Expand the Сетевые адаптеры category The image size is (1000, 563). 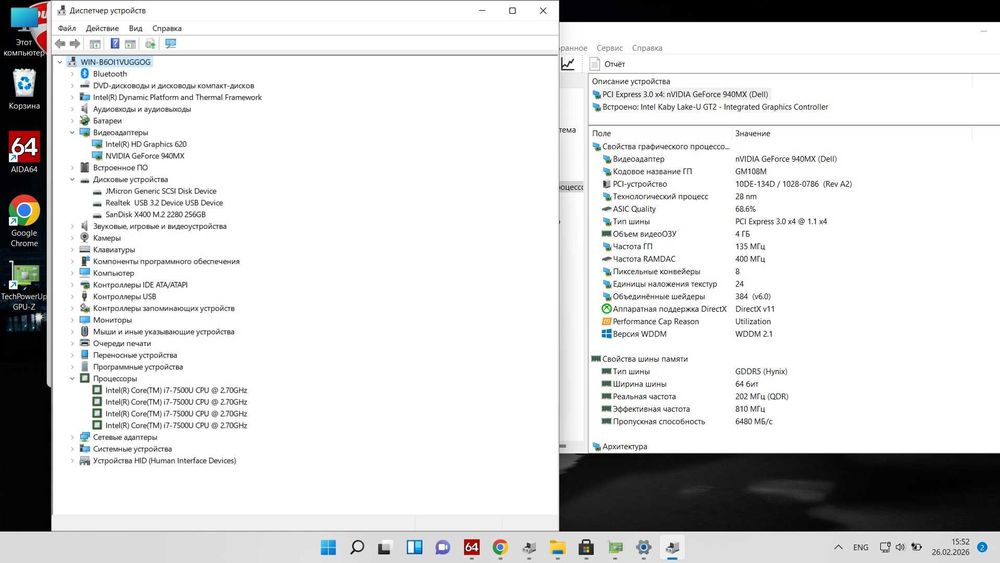click(x=72, y=437)
